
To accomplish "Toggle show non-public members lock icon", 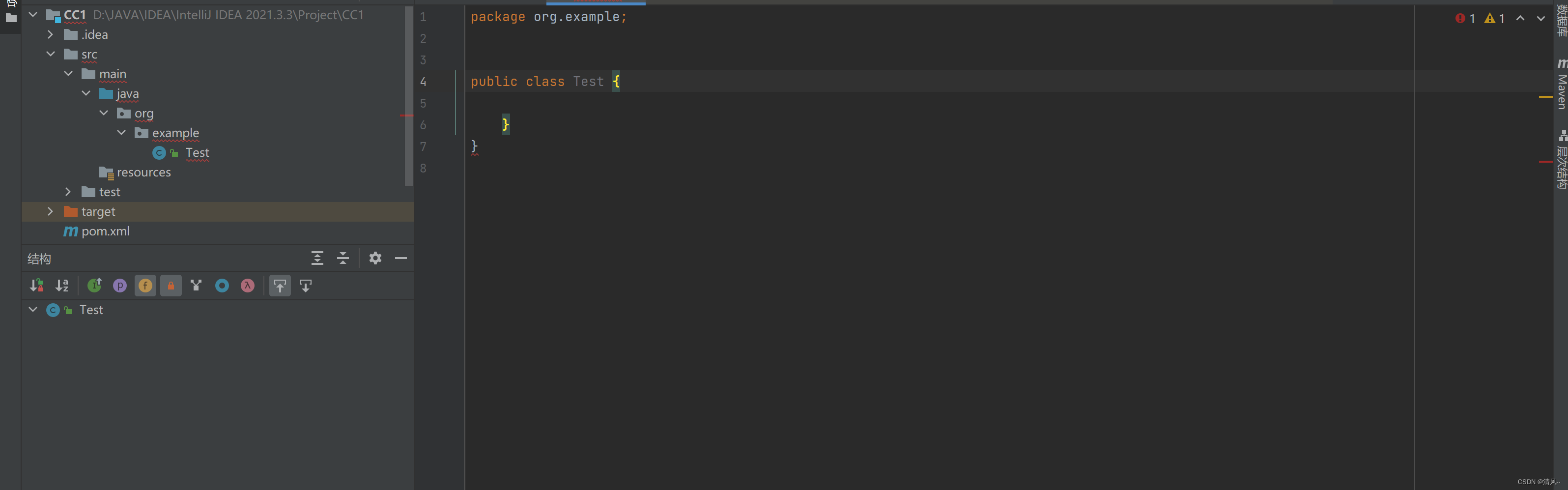I will coord(171,286).
